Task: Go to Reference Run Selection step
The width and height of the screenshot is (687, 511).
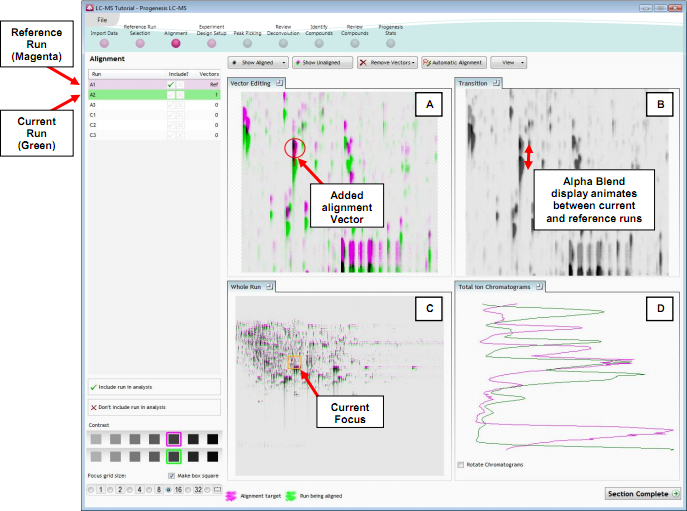Action: point(140,43)
